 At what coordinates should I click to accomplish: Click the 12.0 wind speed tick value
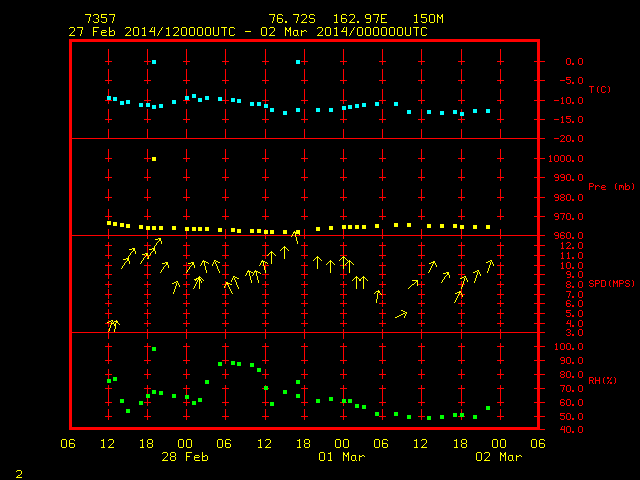click(x=572, y=246)
